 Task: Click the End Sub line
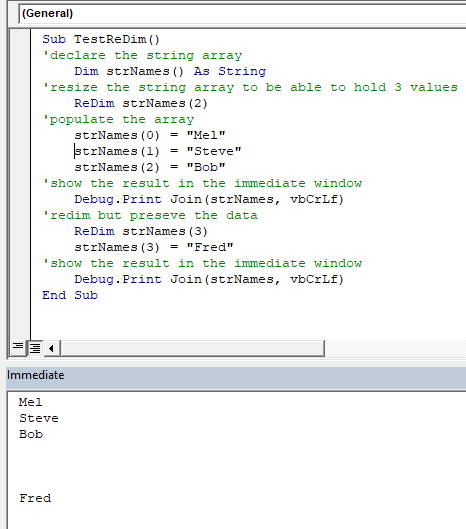(70, 295)
